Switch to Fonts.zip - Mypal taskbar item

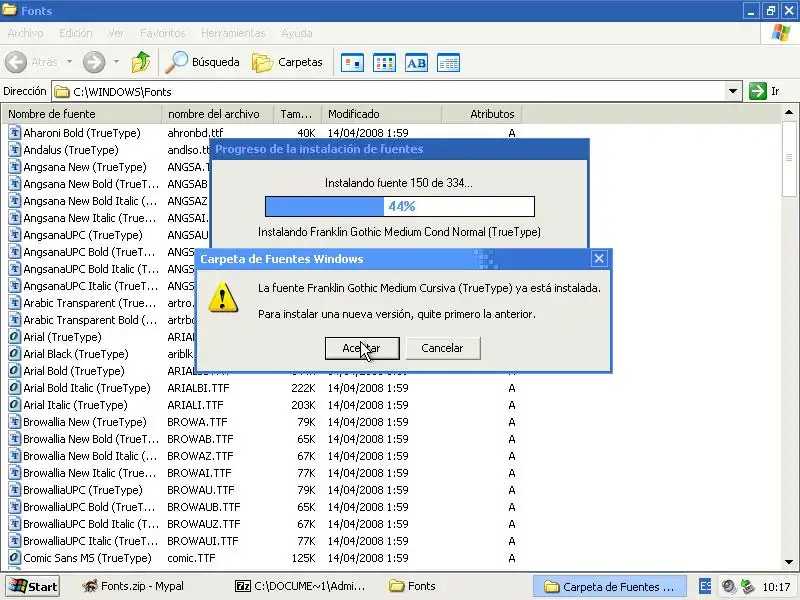[x=133, y=586]
